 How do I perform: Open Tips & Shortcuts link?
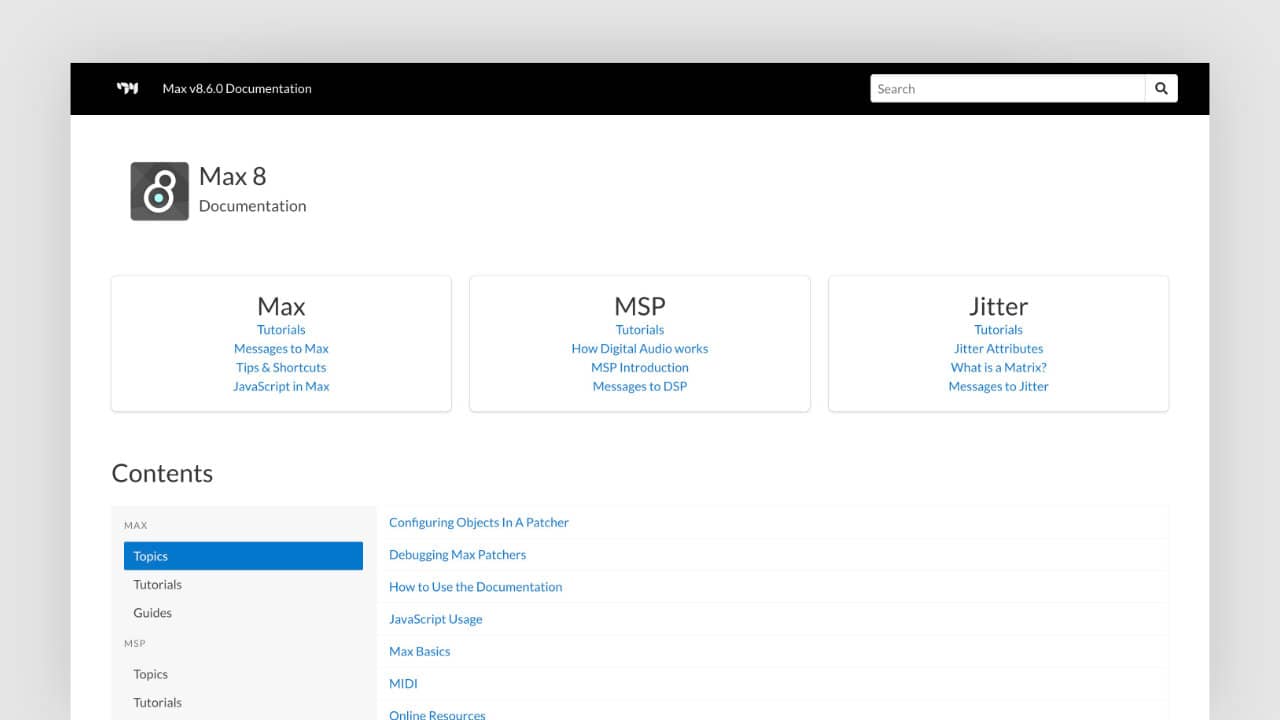click(281, 367)
